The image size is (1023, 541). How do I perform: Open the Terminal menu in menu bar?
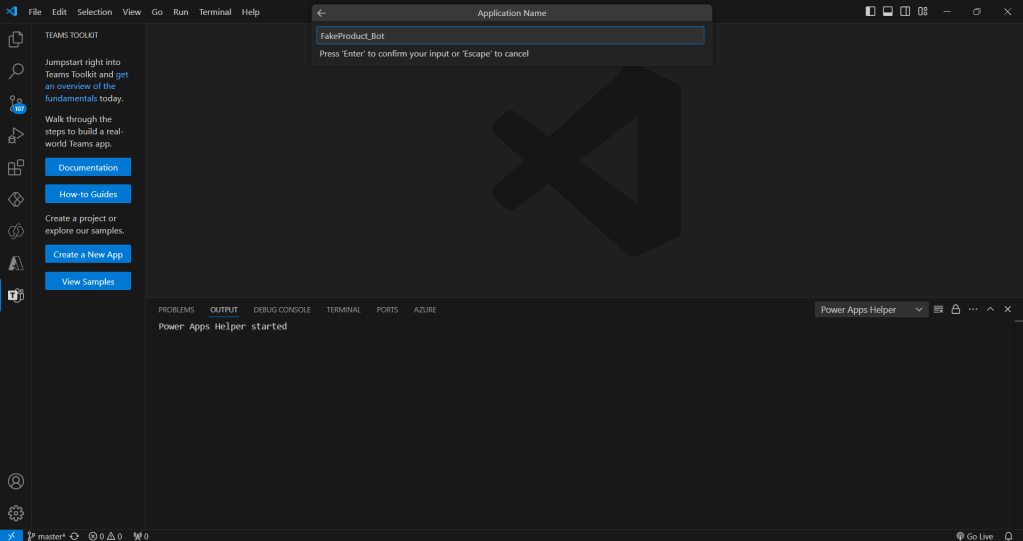[214, 12]
